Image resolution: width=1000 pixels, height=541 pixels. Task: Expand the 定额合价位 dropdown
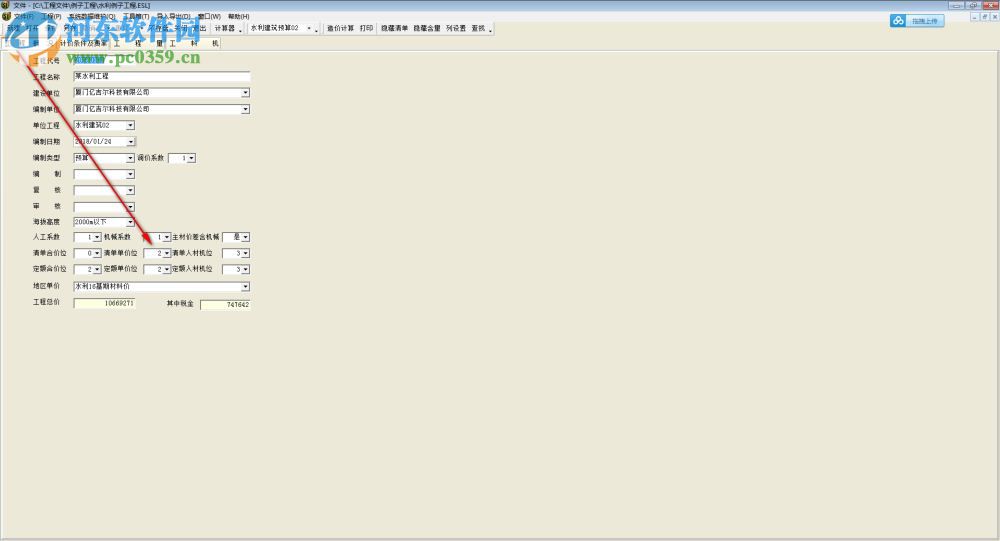pyautogui.click(x=97, y=270)
